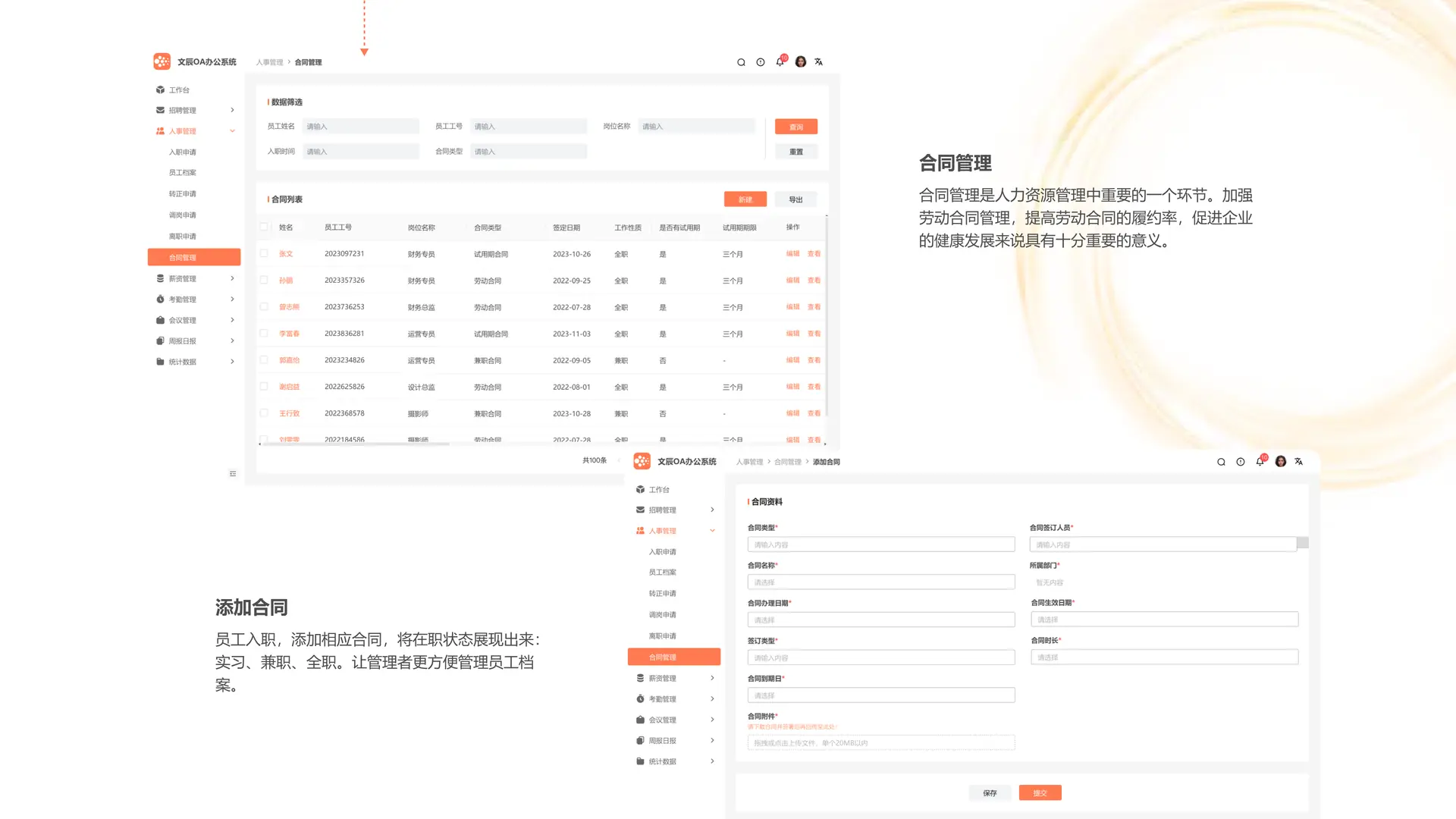This screenshot has height=819, width=1456.
Task: Click 统计数据 folder icon in contract list sidebar
Action: (x=160, y=362)
